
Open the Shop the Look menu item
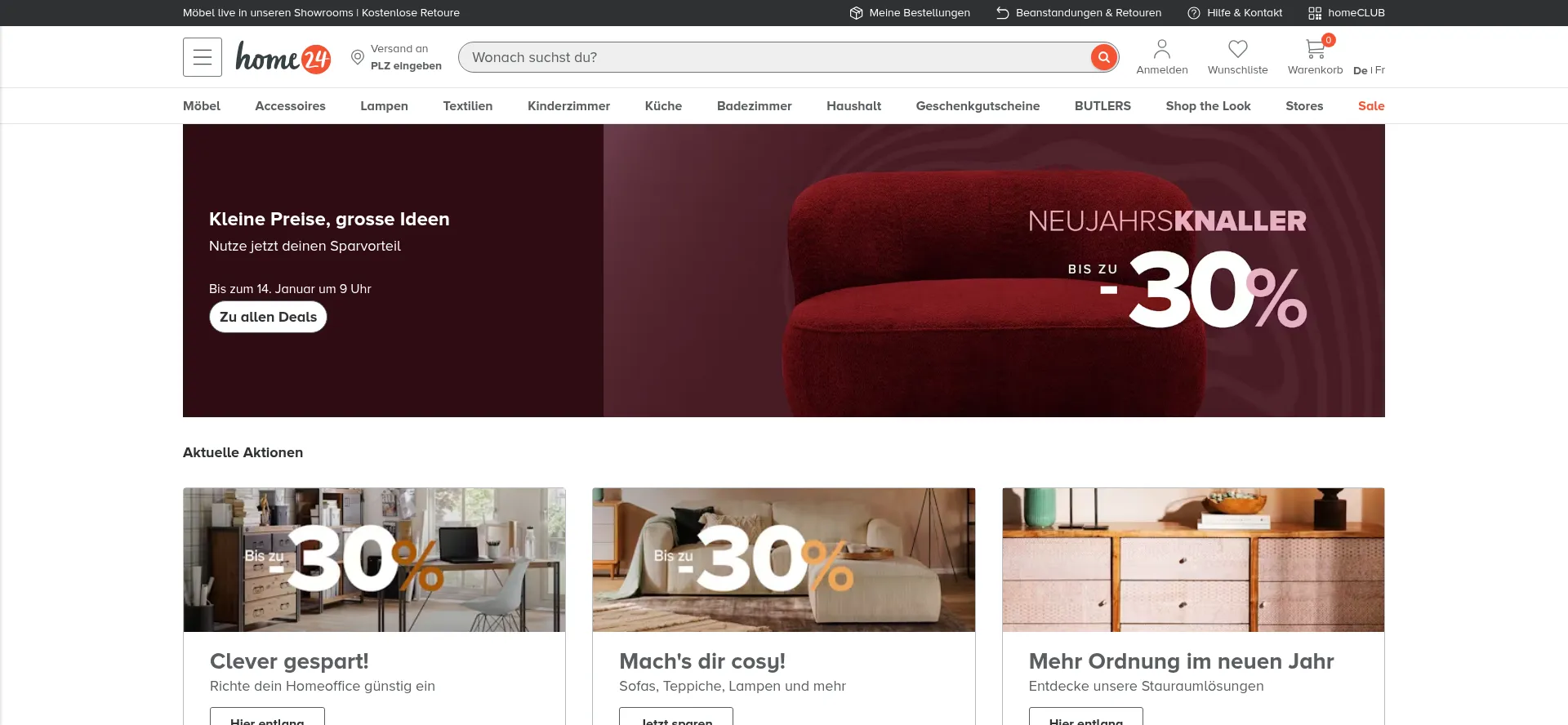coord(1208,106)
